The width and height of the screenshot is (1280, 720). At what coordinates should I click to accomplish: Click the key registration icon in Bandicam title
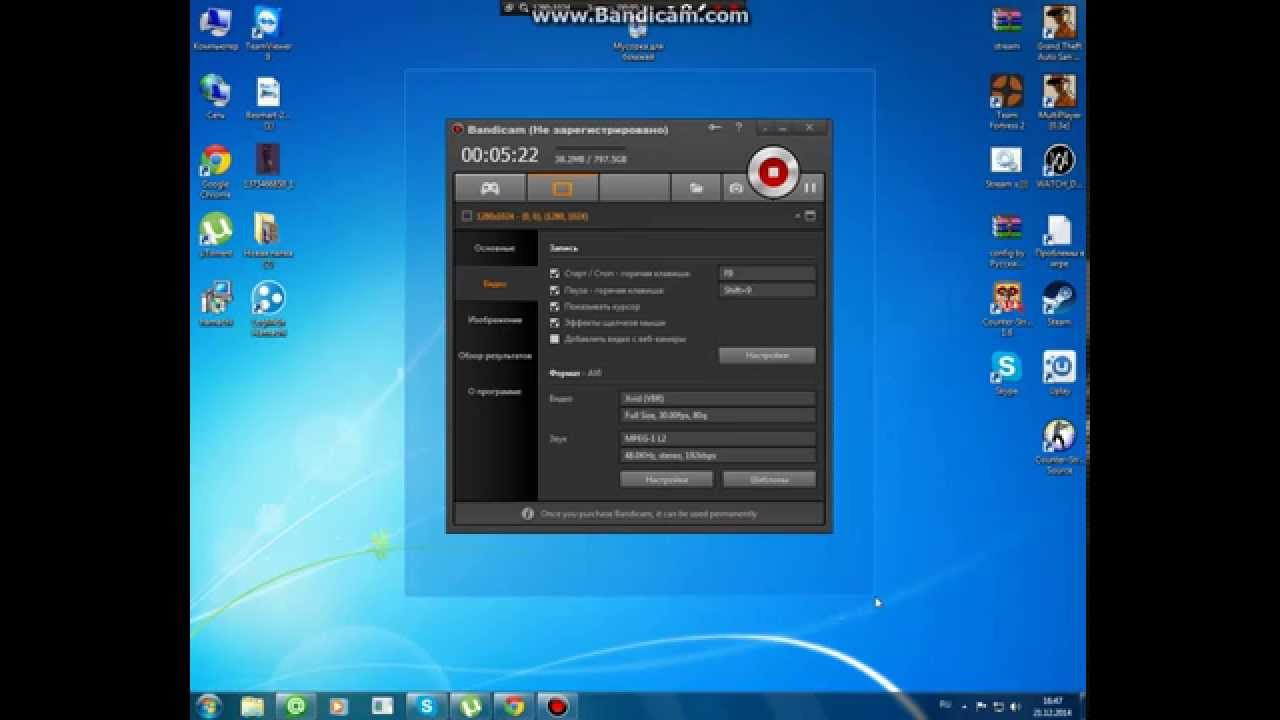714,127
